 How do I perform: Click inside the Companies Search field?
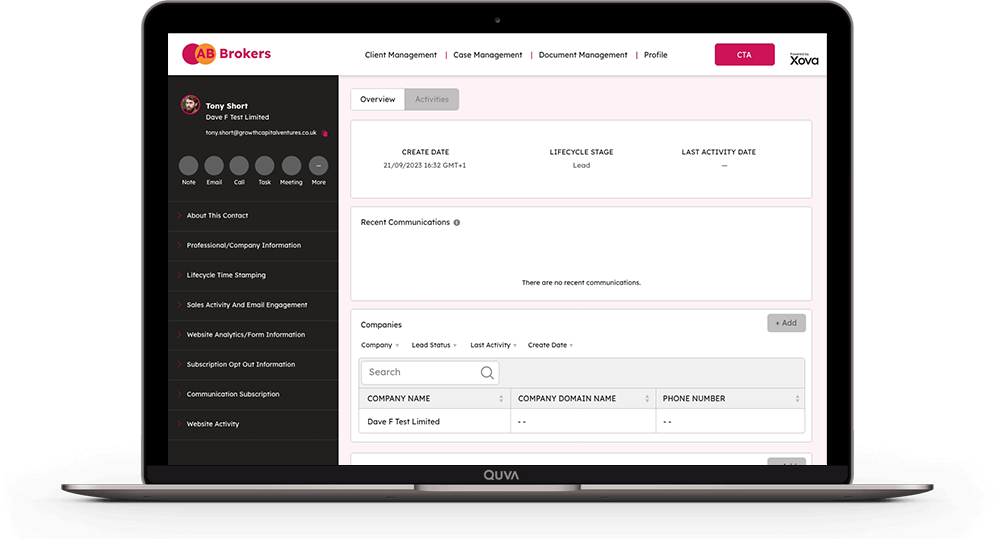[x=430, y=373]
